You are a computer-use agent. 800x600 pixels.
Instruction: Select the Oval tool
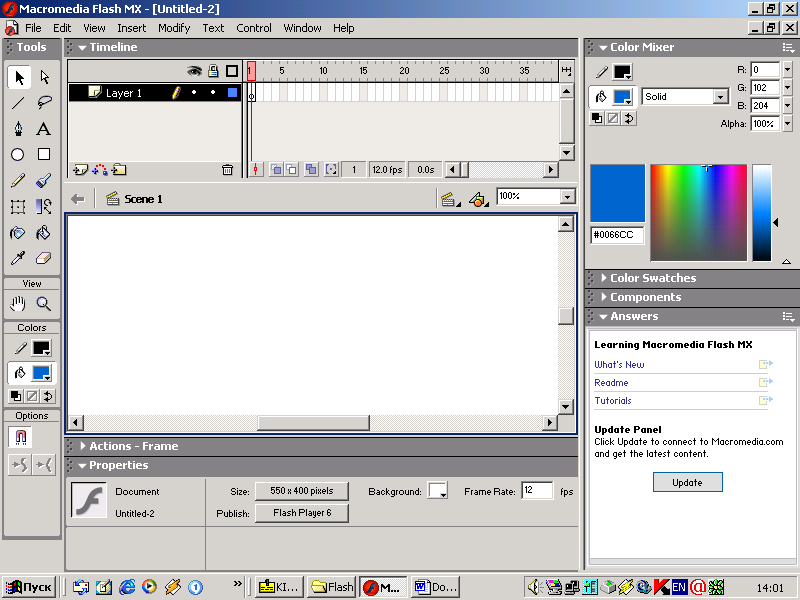pos(18,155)
